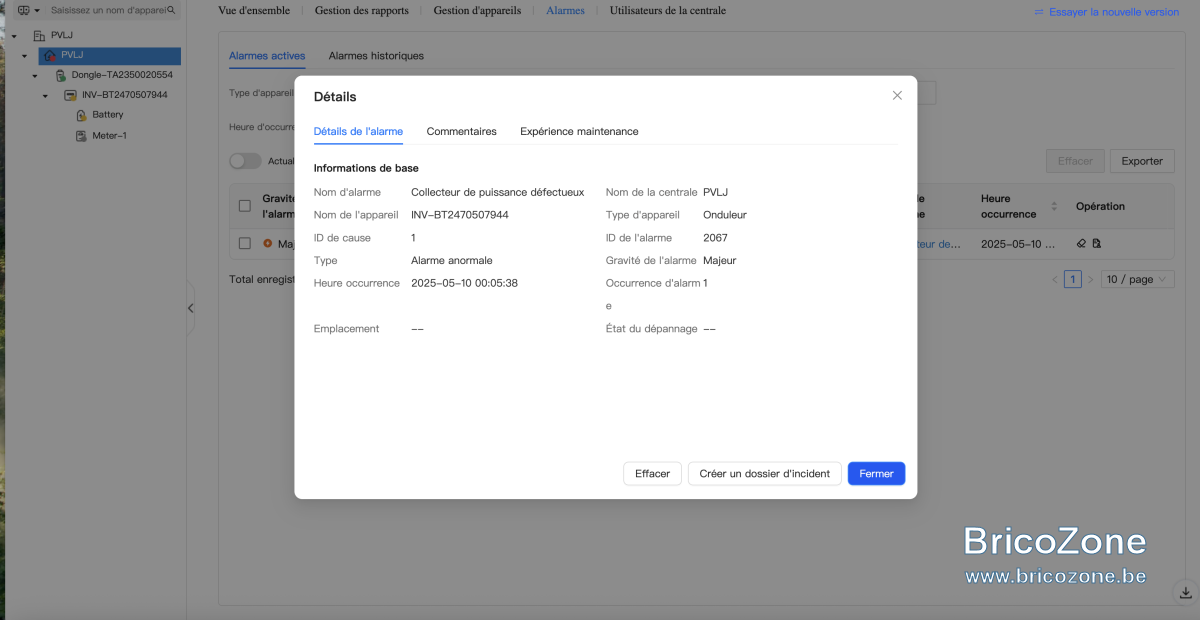Close the Détails dialog with the X
The image size is (1200, 620).
pyautogui.click(x=897, y=96)
